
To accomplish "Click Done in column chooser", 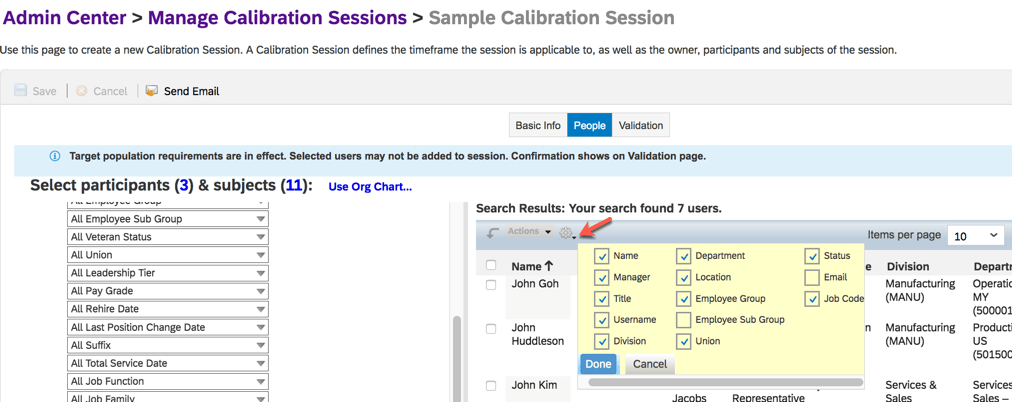I will point(598,364).
